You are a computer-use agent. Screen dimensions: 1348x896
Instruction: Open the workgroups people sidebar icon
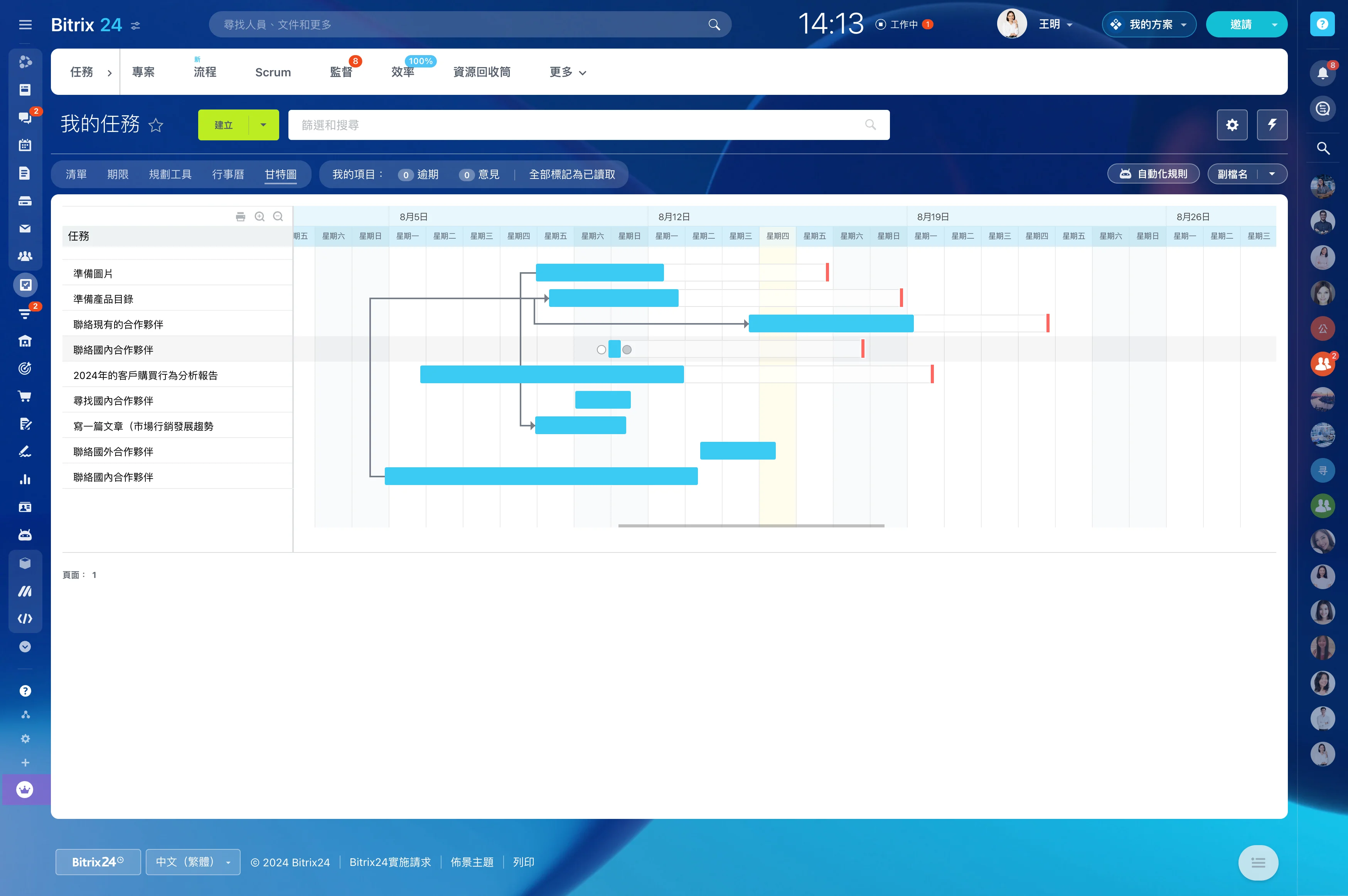coord(25,256)
